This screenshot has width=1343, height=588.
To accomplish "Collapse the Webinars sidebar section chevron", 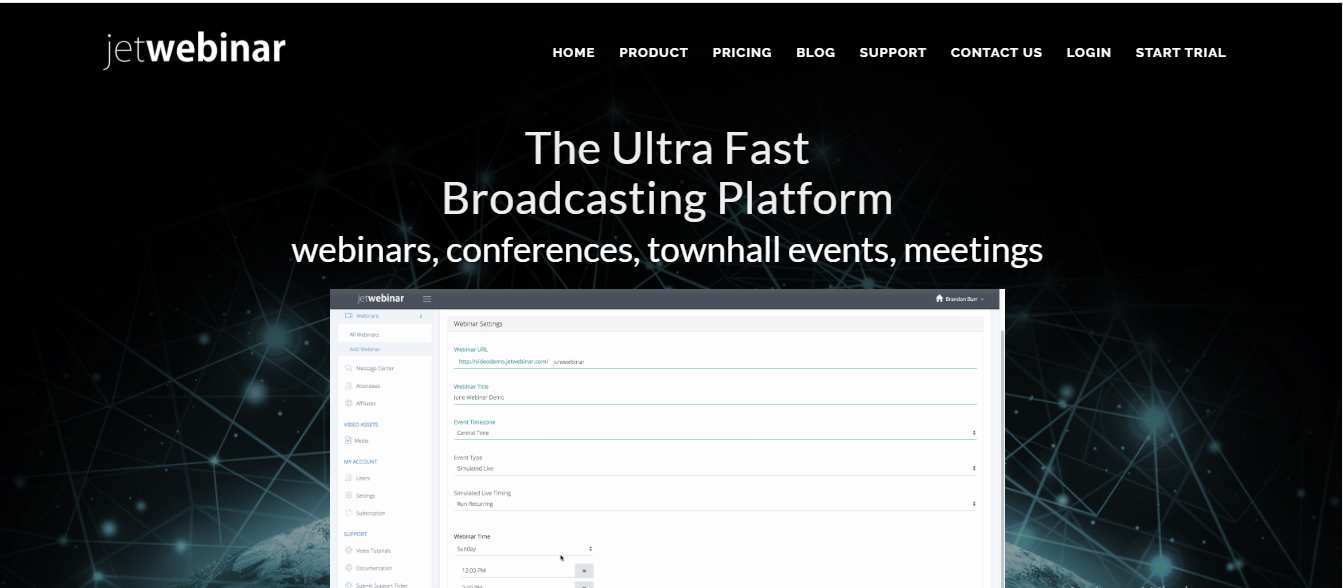I will (421, 316).
